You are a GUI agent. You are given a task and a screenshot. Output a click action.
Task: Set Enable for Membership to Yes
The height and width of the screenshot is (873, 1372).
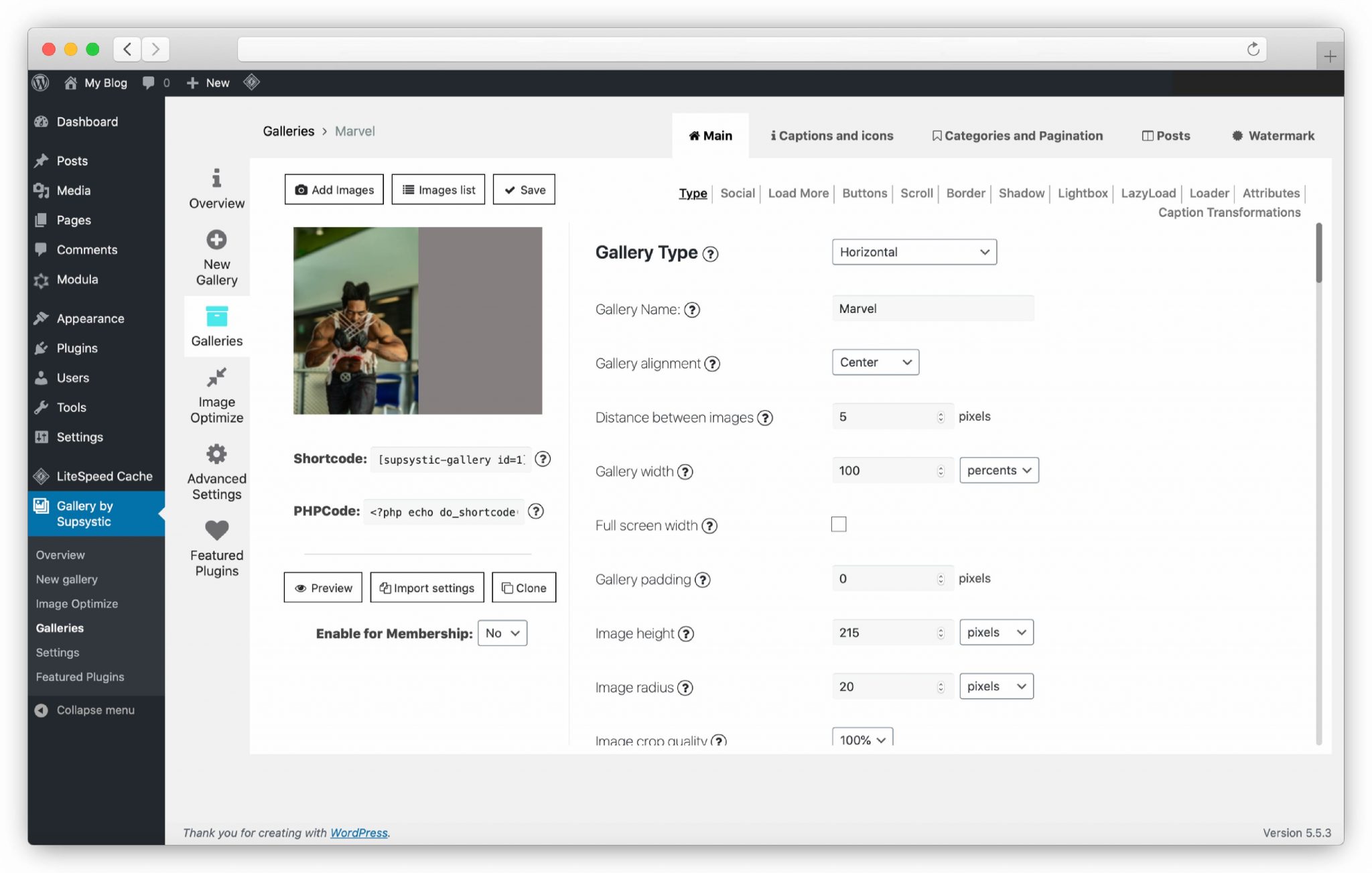pyautogui.click(x=502, y=633)
